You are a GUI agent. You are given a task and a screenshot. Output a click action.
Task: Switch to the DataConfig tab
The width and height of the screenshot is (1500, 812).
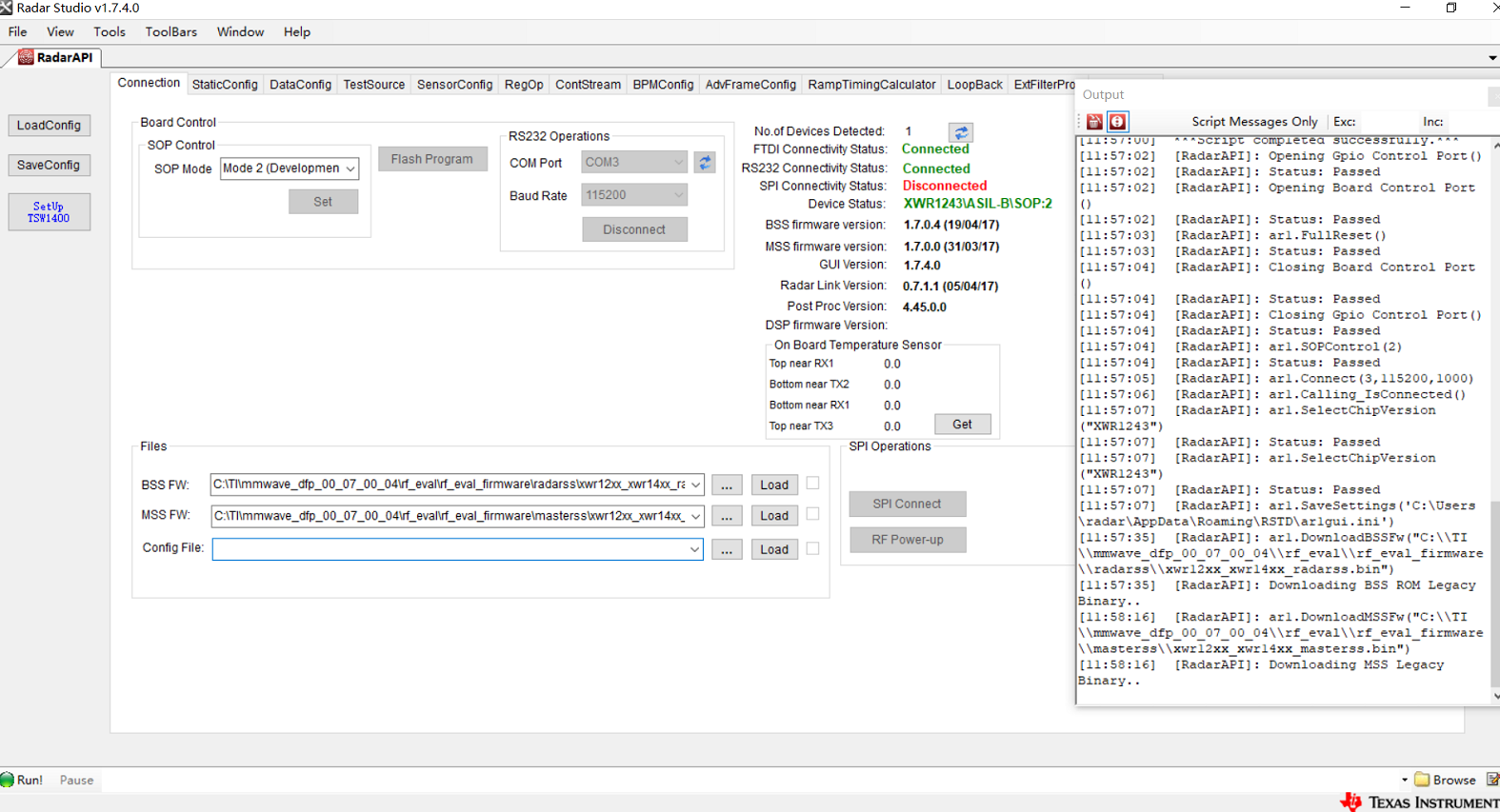(x=301, y=85)
